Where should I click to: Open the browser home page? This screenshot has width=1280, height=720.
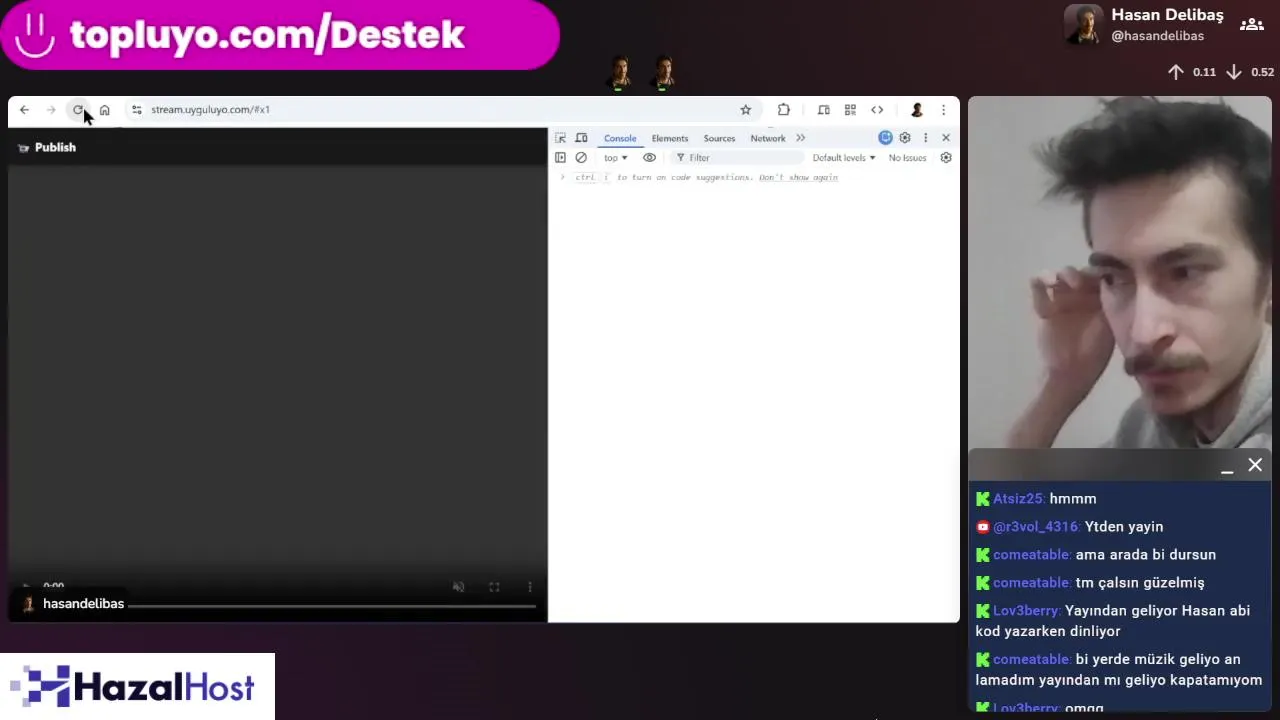(104, 110)
